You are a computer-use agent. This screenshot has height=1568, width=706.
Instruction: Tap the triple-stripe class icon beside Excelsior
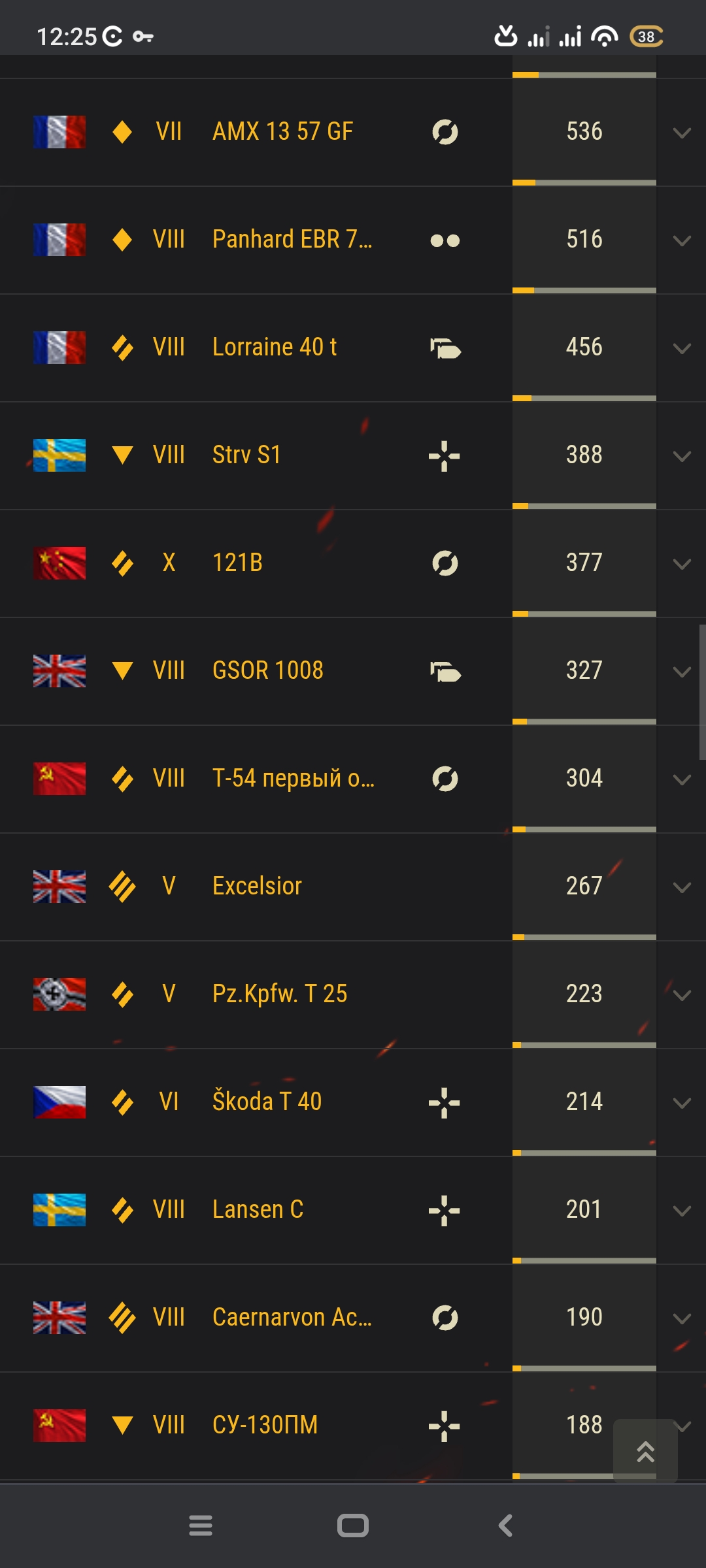(x=122, y=887)
